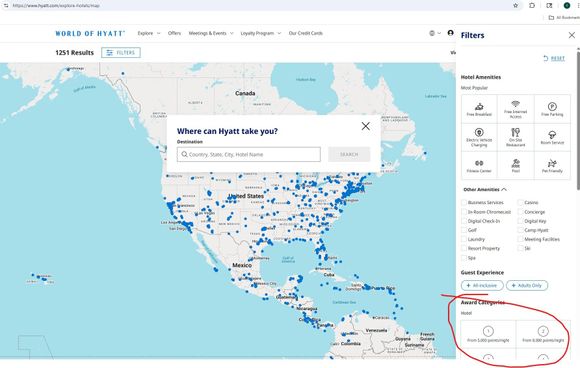Select the Free Breakfast amenity icon
This screenshot has height=368, width=580.
(x=479, y=109)
